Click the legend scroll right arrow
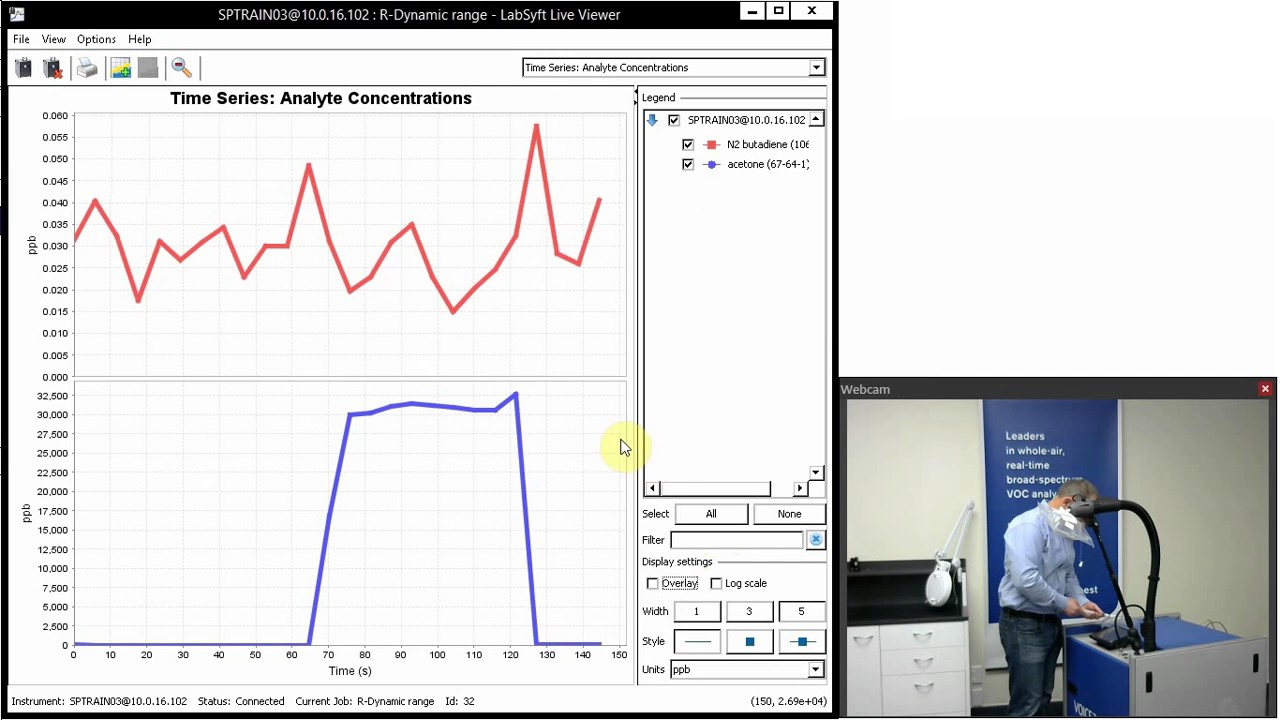The image size is (1280, 720). coord(799,488)
